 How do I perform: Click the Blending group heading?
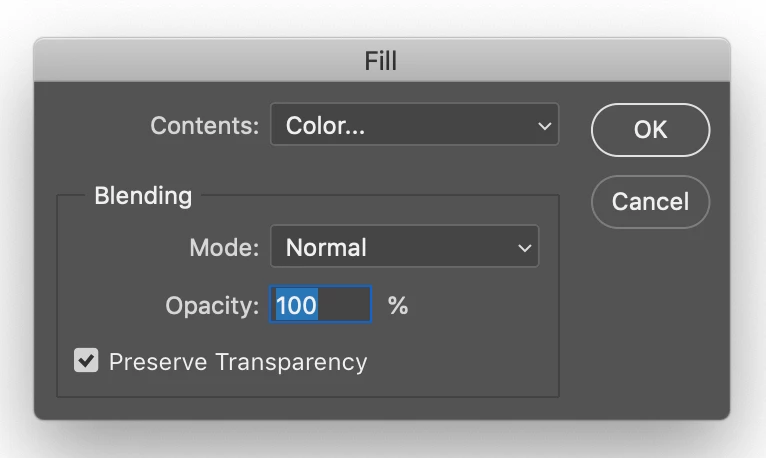click(x=142, y=196)
